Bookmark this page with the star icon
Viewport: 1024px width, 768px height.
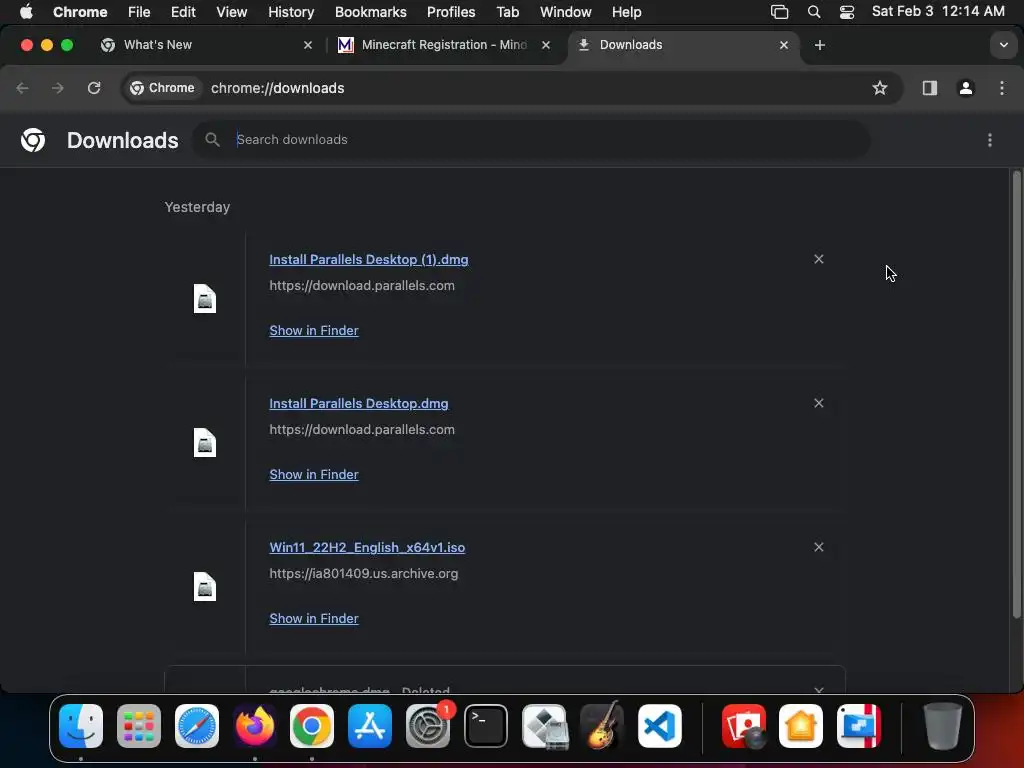880,88
